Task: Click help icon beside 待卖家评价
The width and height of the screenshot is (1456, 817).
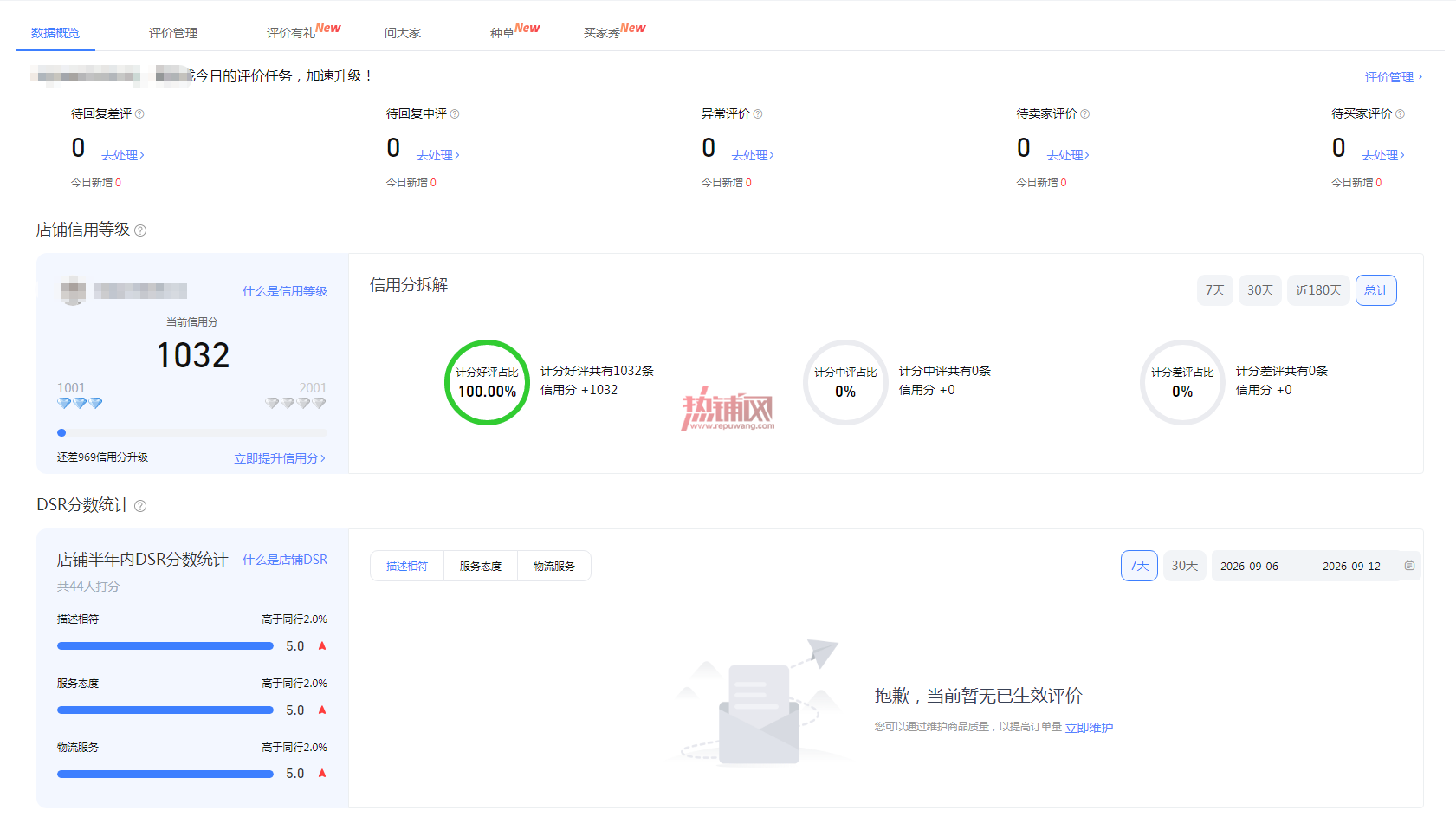Action: (1085, 114)
